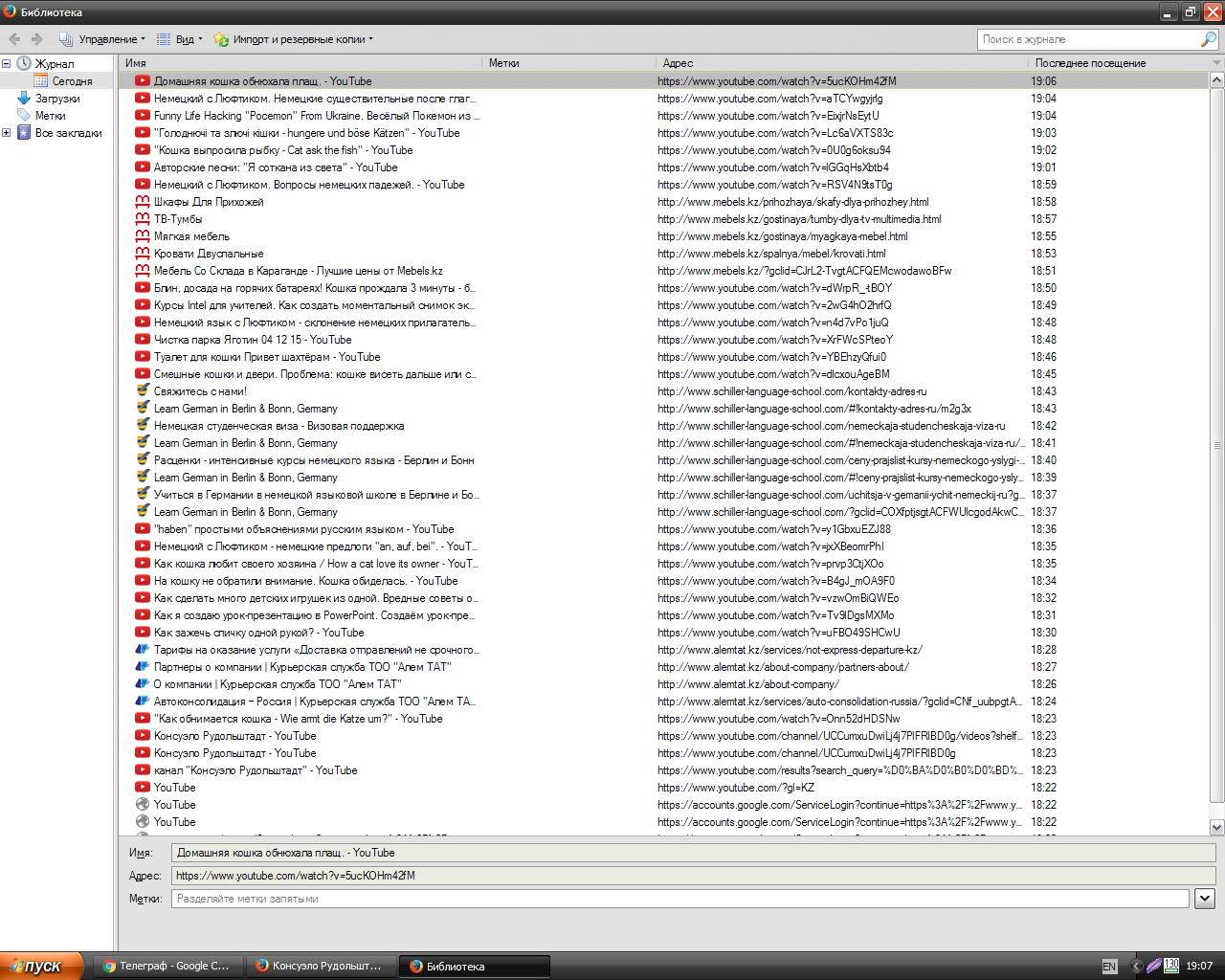Click the Имя field in the details pane

pyautogui.click(x=693, y=853)
